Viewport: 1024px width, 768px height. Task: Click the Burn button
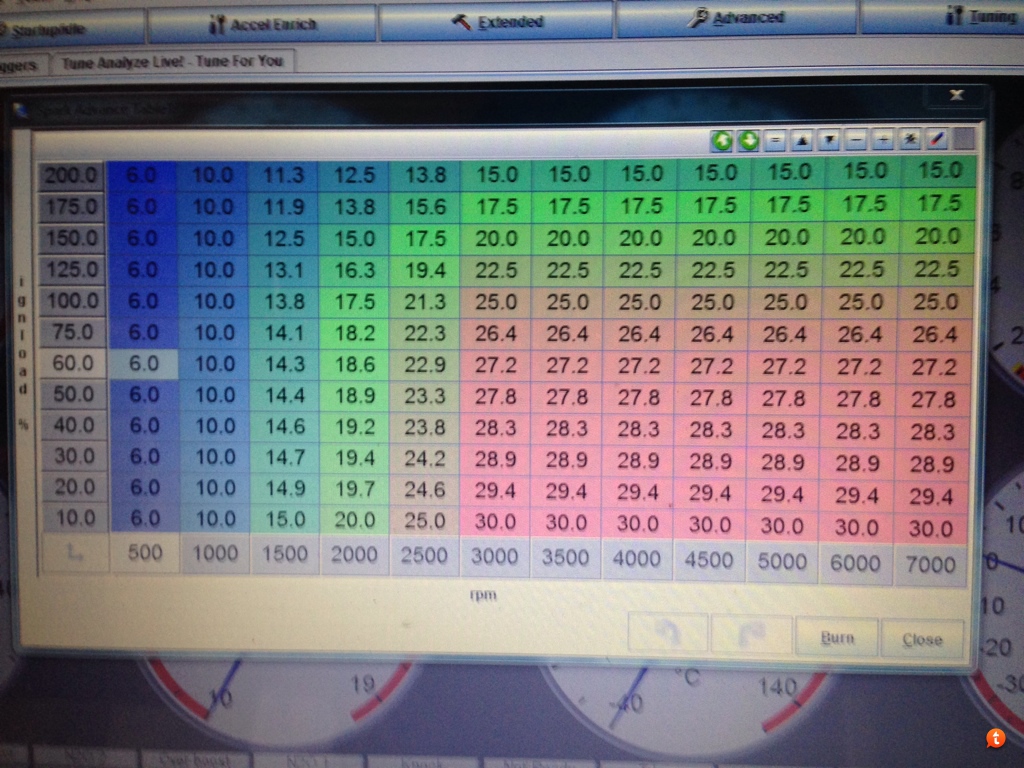pyautogui.click(x=837, y=637)
